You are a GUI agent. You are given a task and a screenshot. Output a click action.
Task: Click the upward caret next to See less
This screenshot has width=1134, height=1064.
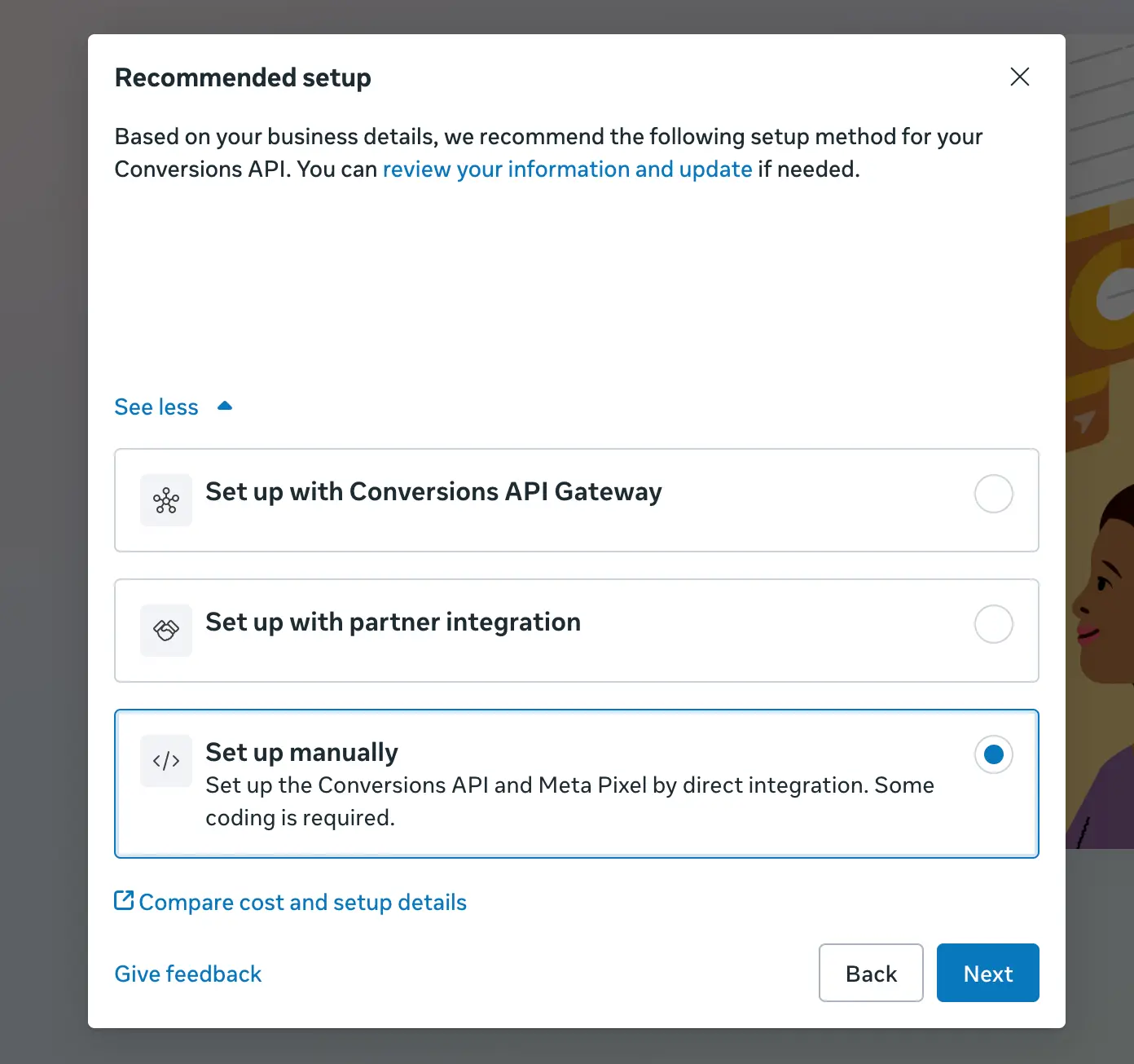click(225, 406)
